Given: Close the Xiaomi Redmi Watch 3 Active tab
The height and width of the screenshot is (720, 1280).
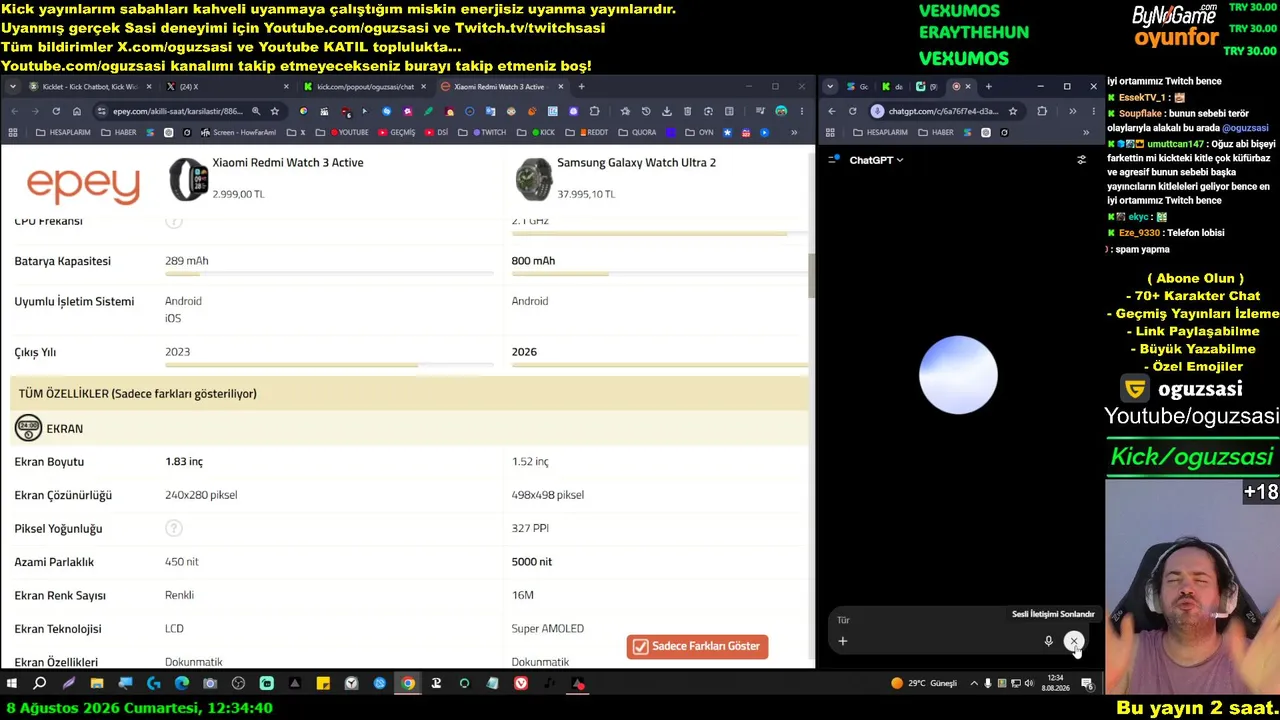Looking at the screenshot, I should tap(560, 87).
